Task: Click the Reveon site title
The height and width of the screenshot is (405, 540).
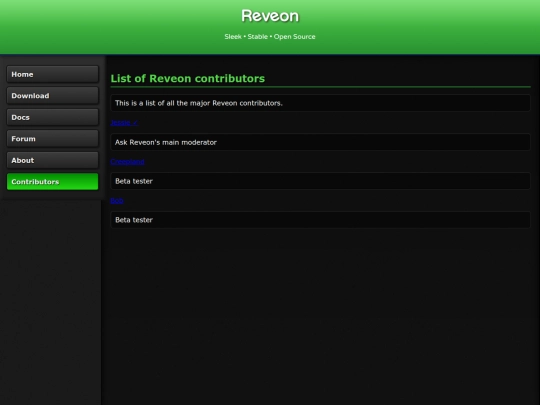Action: tap(270, 16)
